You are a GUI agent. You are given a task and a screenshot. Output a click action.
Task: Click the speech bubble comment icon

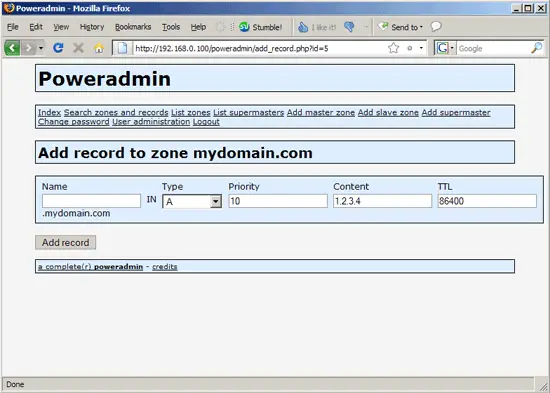click(x=436, y=26)
